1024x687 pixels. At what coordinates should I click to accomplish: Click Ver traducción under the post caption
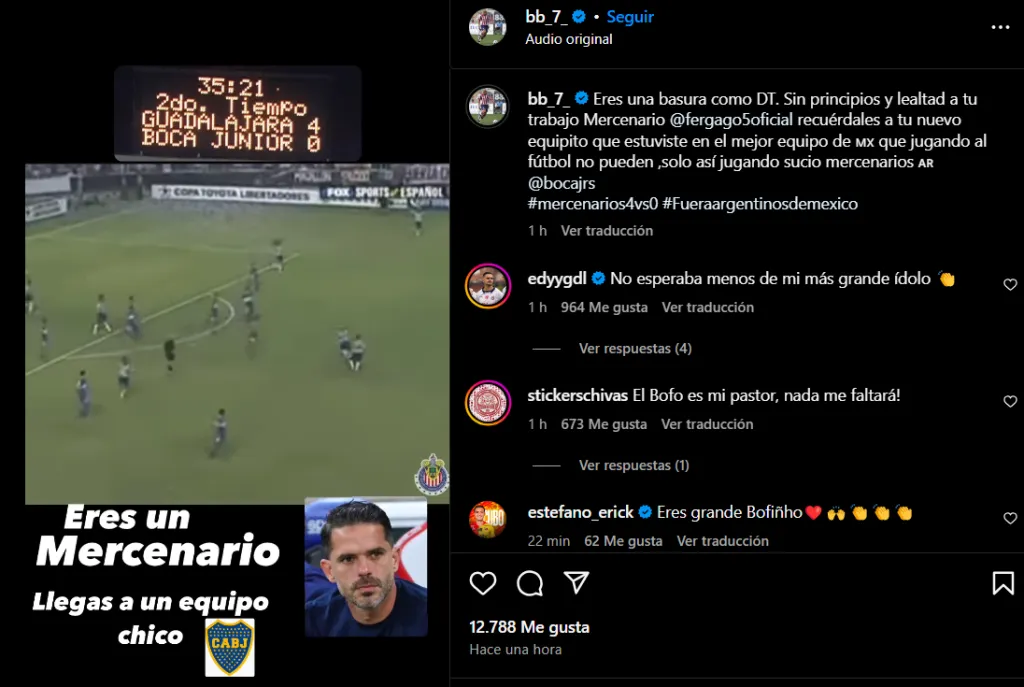[607, 231]
